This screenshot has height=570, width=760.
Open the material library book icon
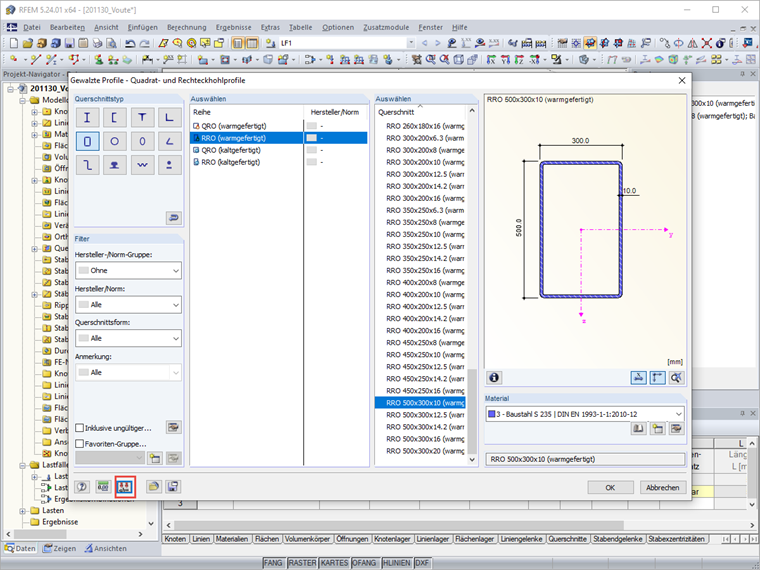(639, 428)
